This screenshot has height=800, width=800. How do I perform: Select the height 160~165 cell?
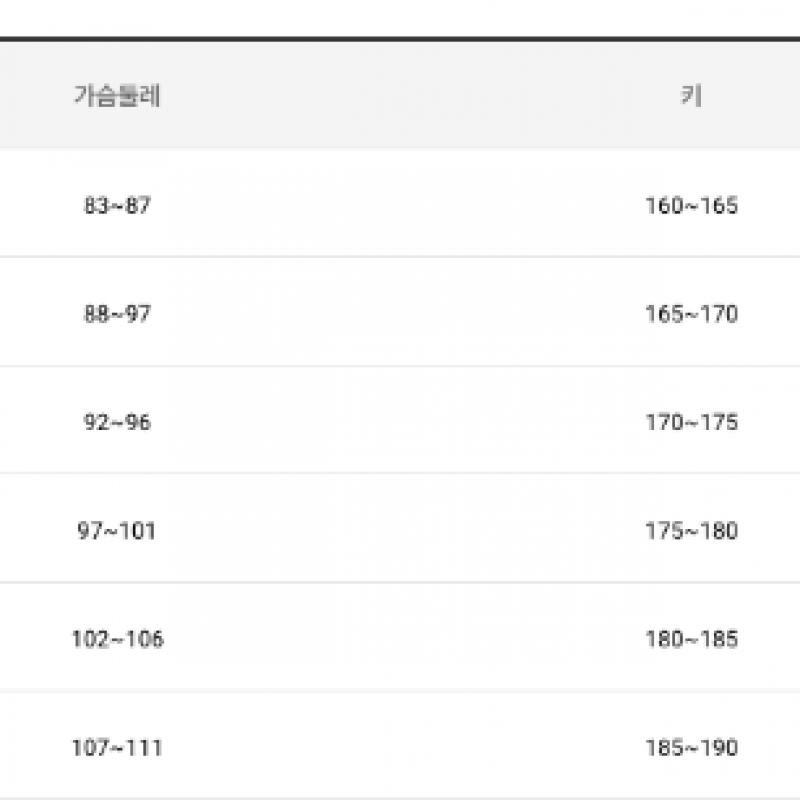coord(691,206)
